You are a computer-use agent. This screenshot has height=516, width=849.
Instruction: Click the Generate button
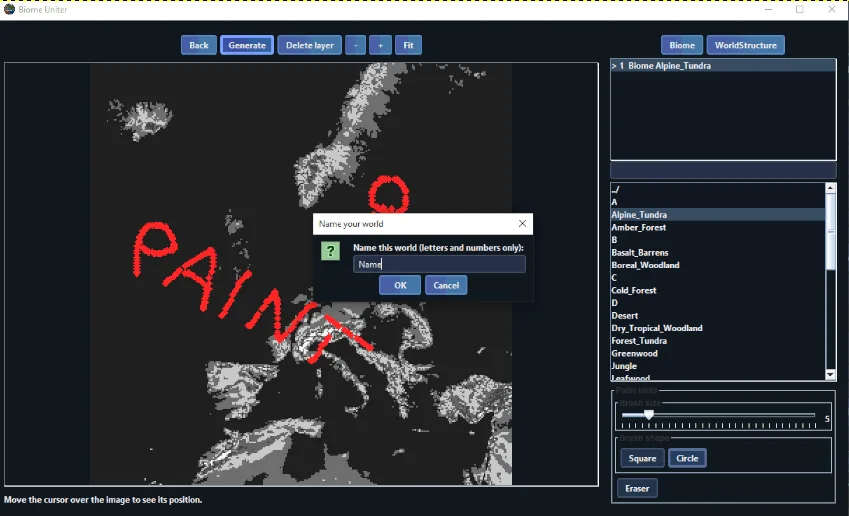tap(247, 45)
